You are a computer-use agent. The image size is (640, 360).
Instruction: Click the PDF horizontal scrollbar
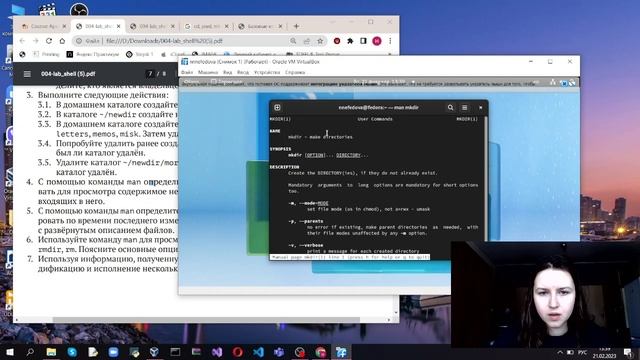(x=206, y=320)
